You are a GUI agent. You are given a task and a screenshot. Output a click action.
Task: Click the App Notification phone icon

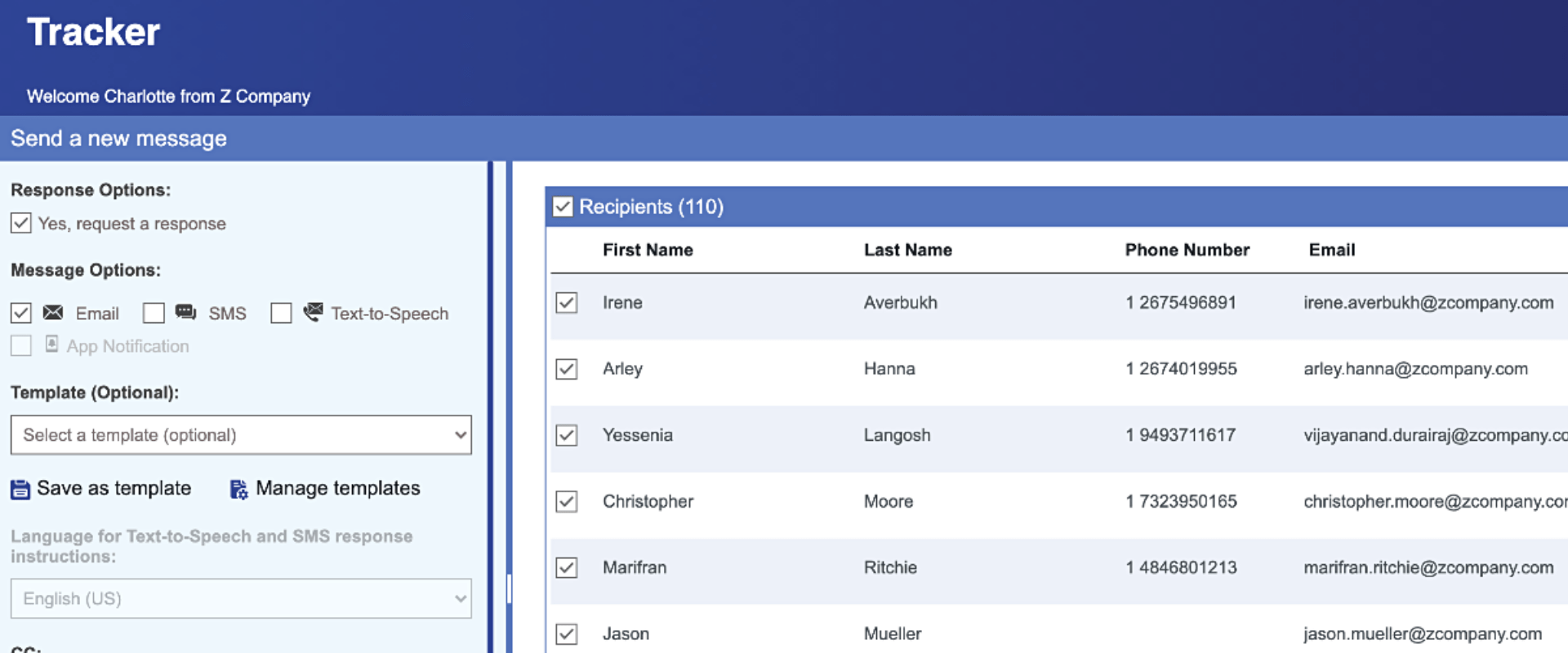51,344
